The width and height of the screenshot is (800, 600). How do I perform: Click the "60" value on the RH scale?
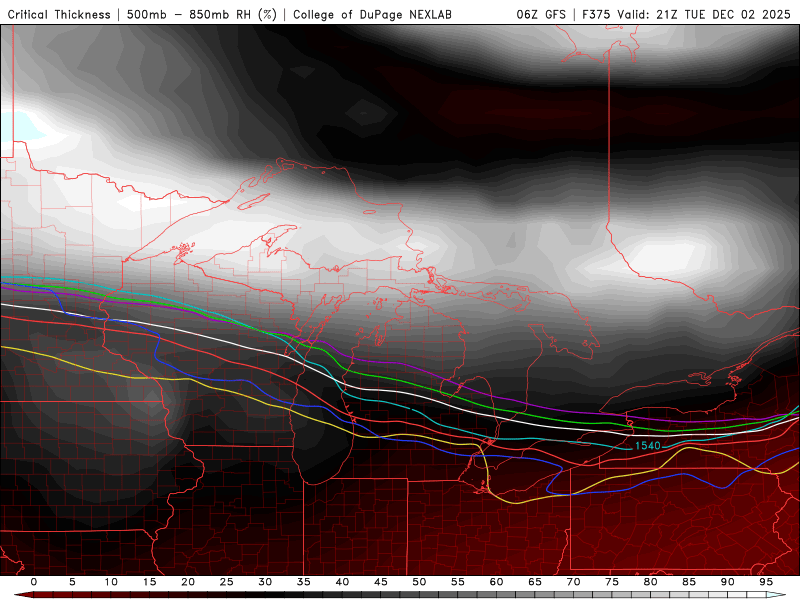pyautogui.click(x=496, y=582)
